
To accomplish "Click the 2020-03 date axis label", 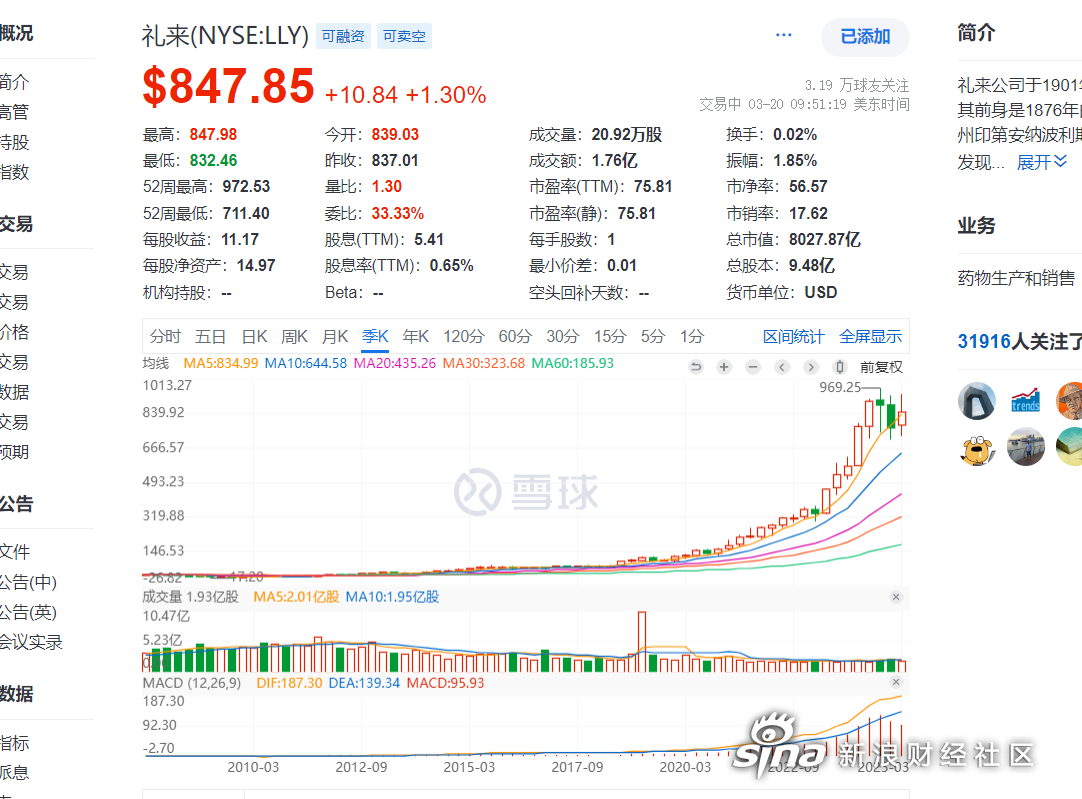I will [x=685, y=767].
